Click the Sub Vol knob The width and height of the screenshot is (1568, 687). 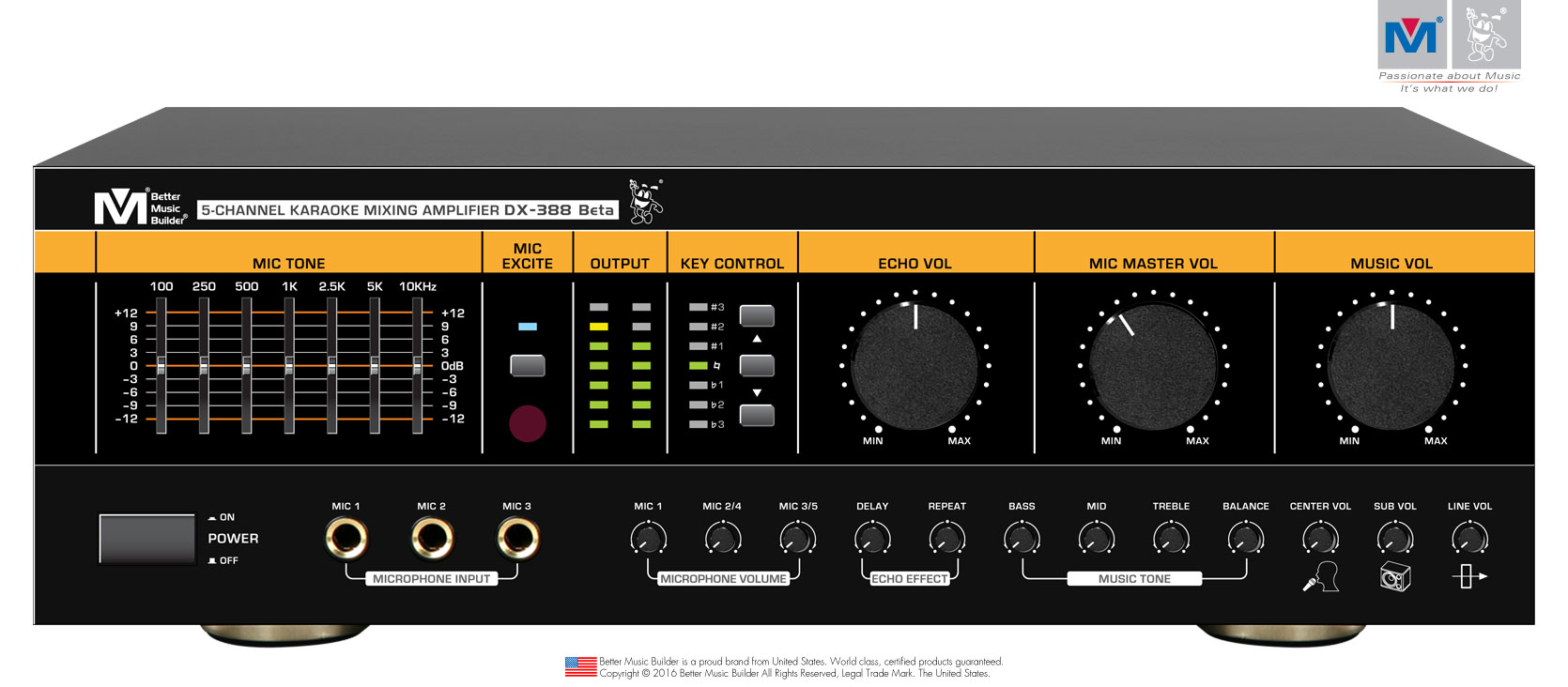pos(1395,539)
